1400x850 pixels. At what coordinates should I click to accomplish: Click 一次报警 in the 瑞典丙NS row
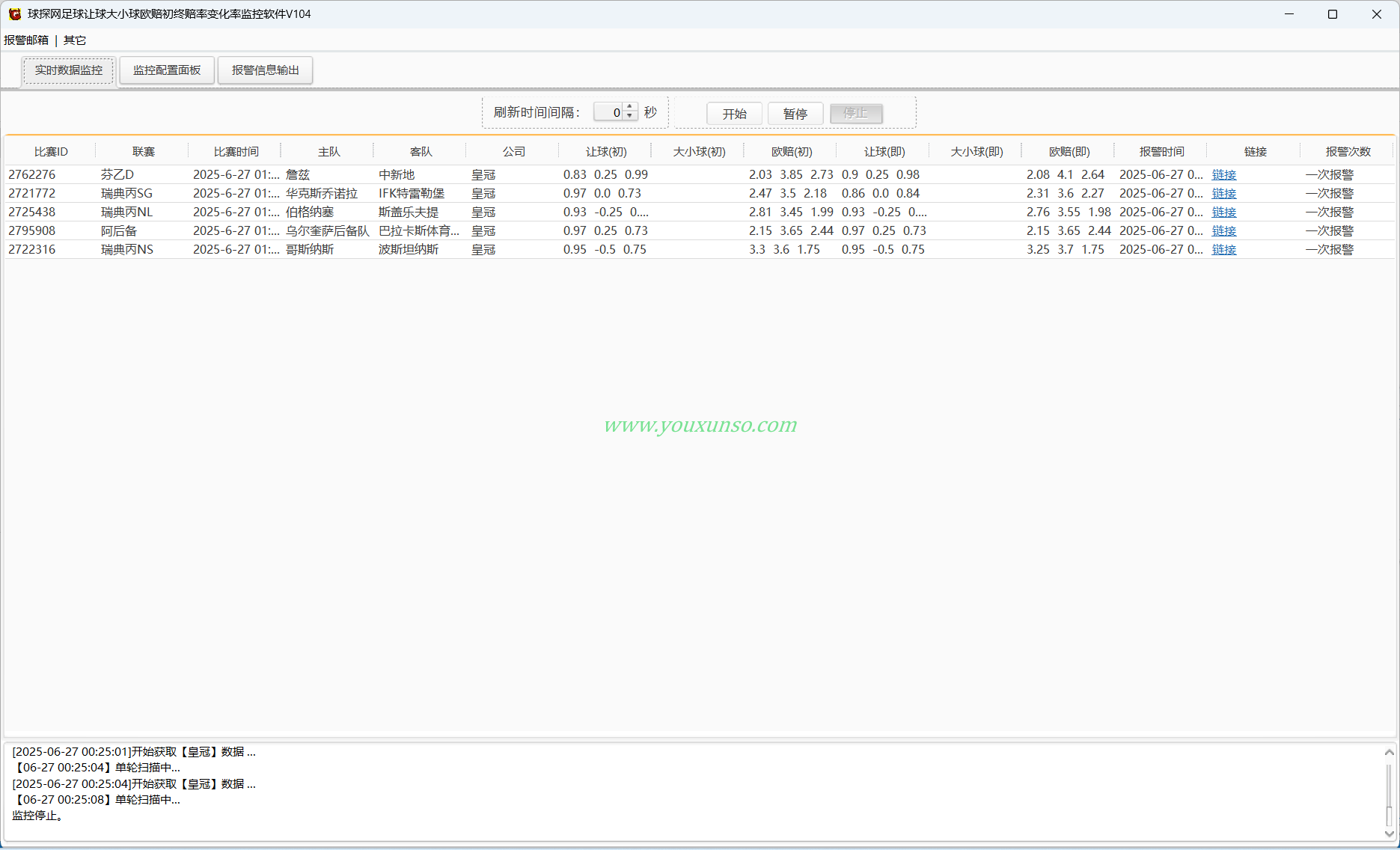[1330, 250]
